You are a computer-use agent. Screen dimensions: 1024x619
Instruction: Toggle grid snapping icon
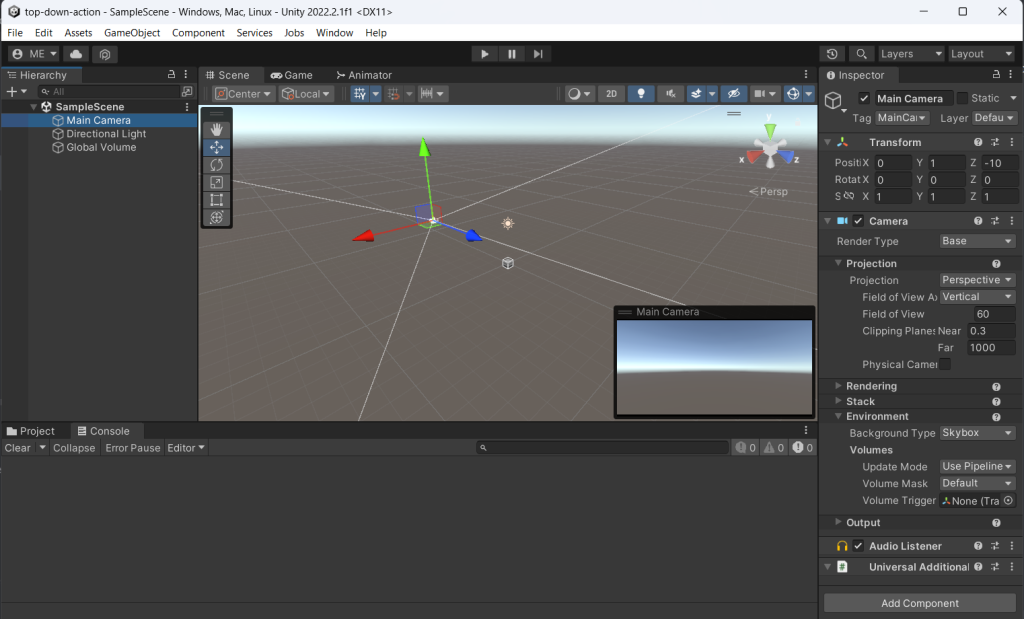click(393, 94)
